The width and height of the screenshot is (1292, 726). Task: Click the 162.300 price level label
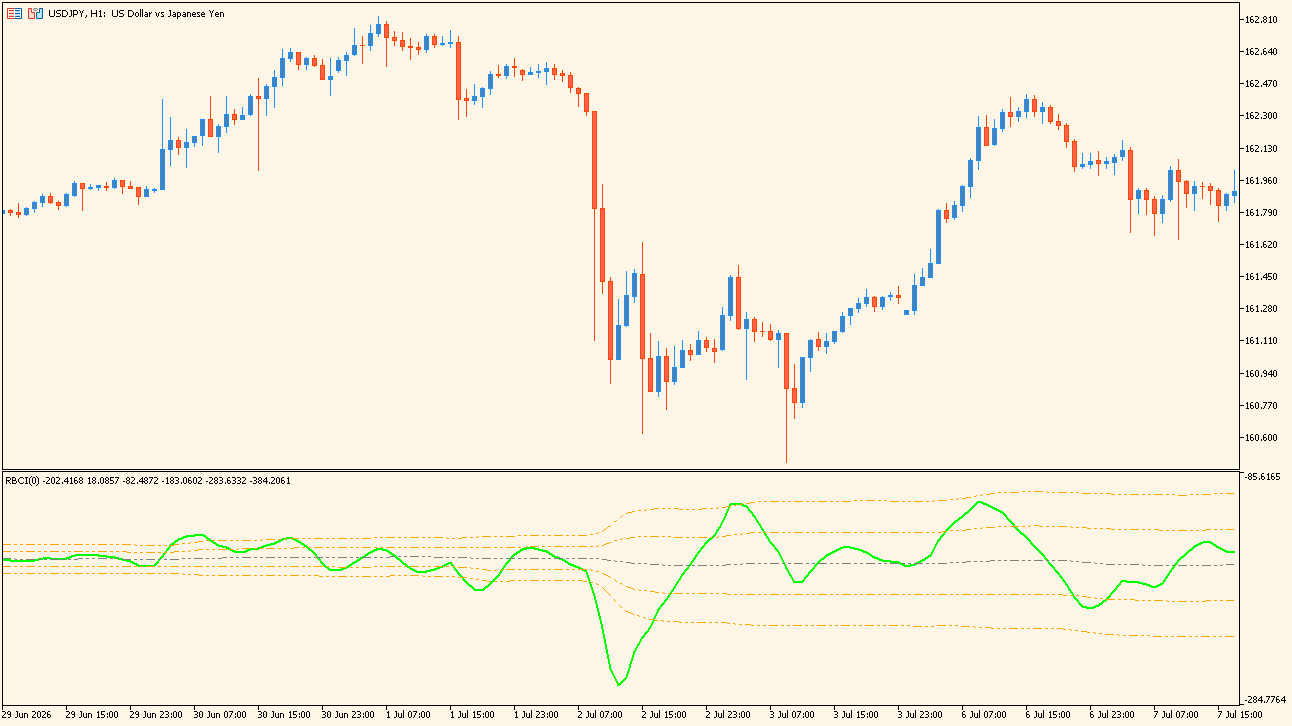point(1262,116)
